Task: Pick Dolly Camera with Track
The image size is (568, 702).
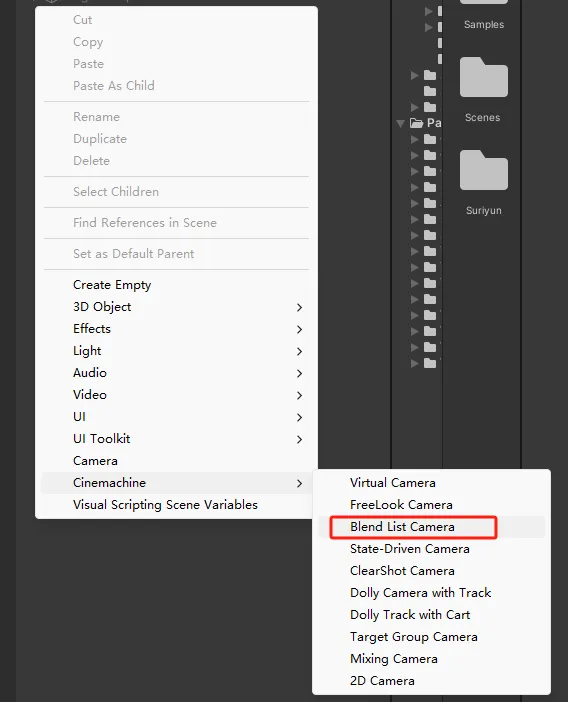Action: [x=431, y=593]
